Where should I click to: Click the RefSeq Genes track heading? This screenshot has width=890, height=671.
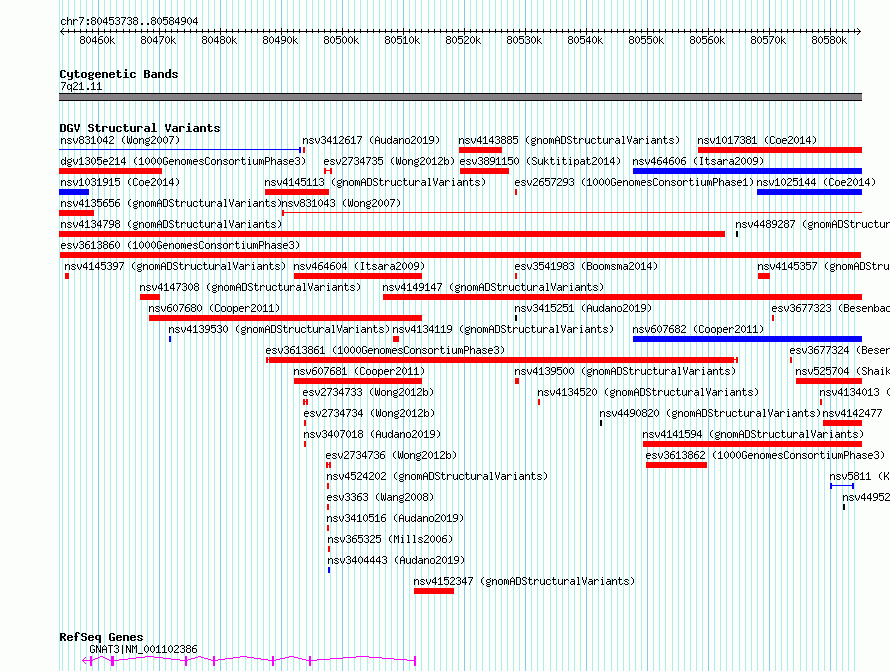(101, 637)
